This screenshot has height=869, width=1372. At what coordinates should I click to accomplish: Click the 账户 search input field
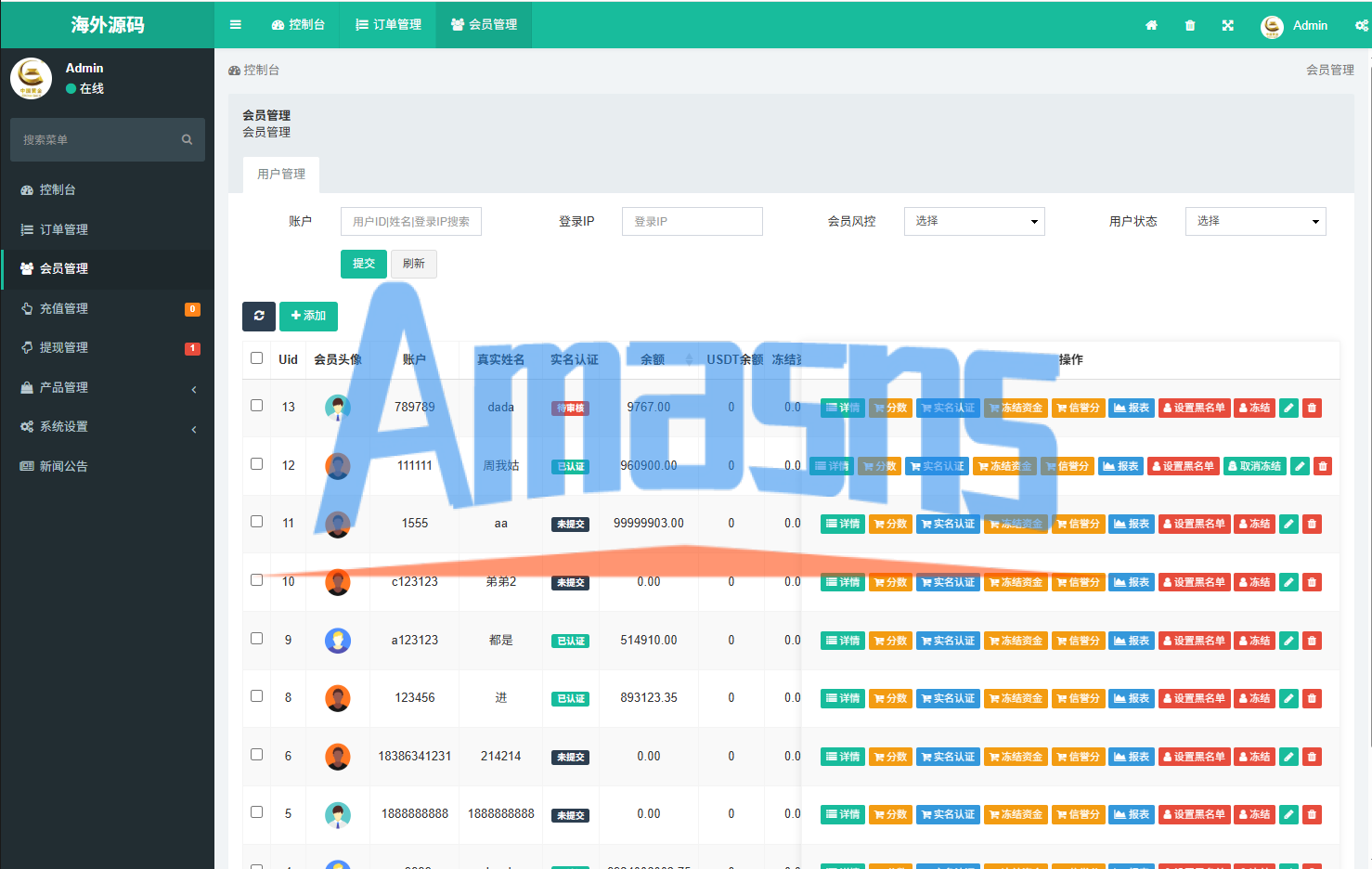pos(410,221)
